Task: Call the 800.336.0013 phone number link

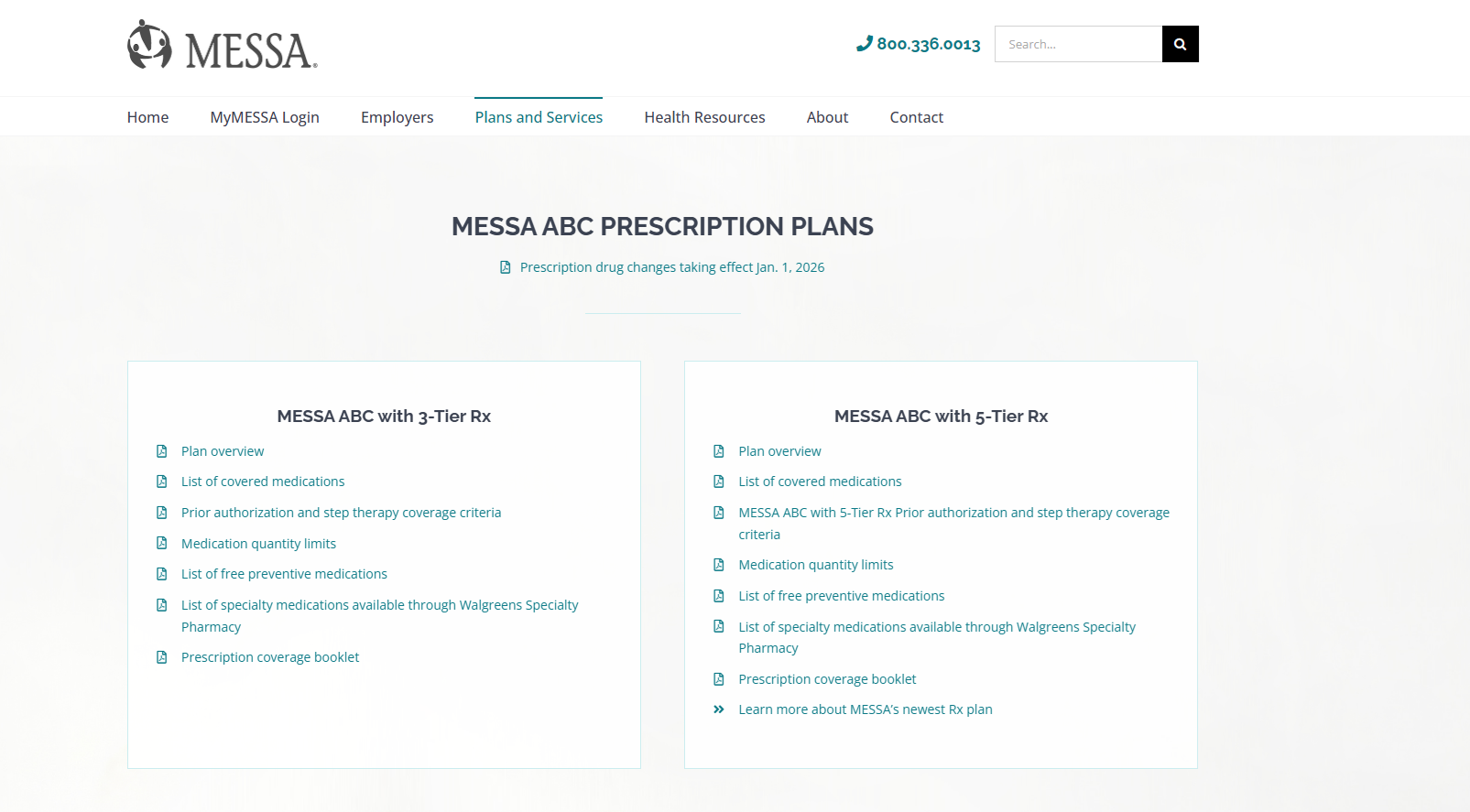Action: click(928, 44)
